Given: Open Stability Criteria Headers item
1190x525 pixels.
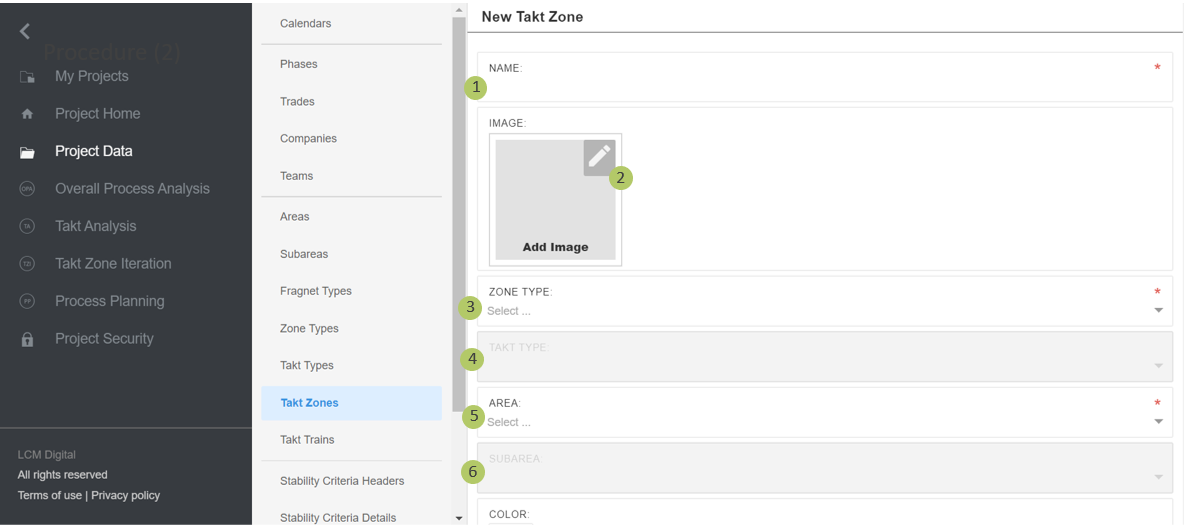Looking at the screenshot, I should (342, 481).
